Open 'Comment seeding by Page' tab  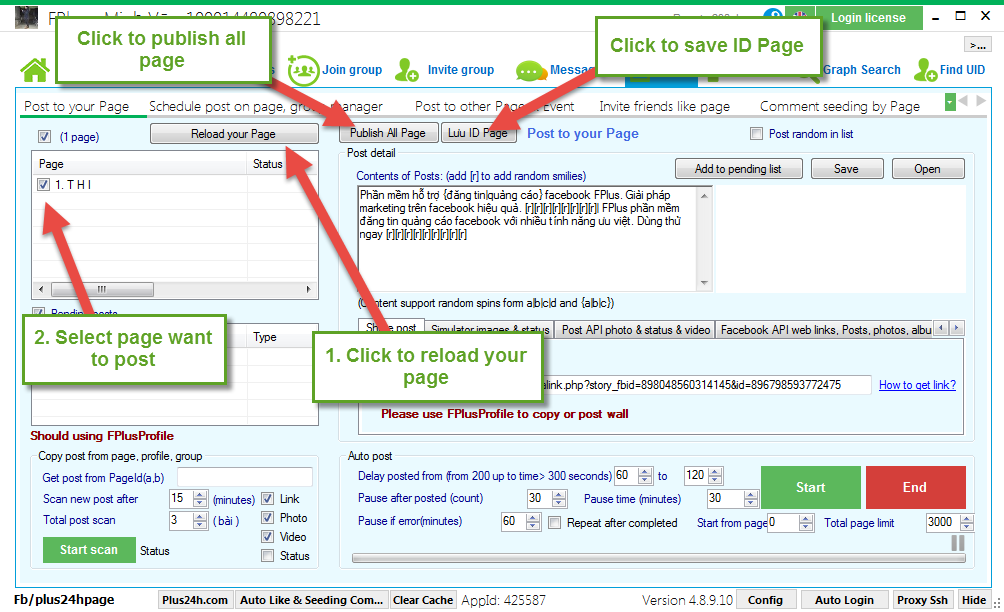coord(839,106)
